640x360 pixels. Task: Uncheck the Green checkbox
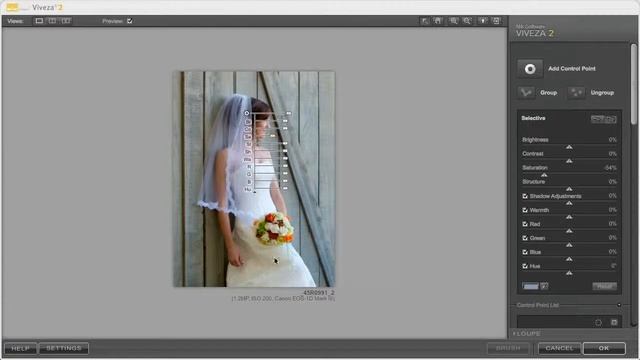(x=525, y=238)
